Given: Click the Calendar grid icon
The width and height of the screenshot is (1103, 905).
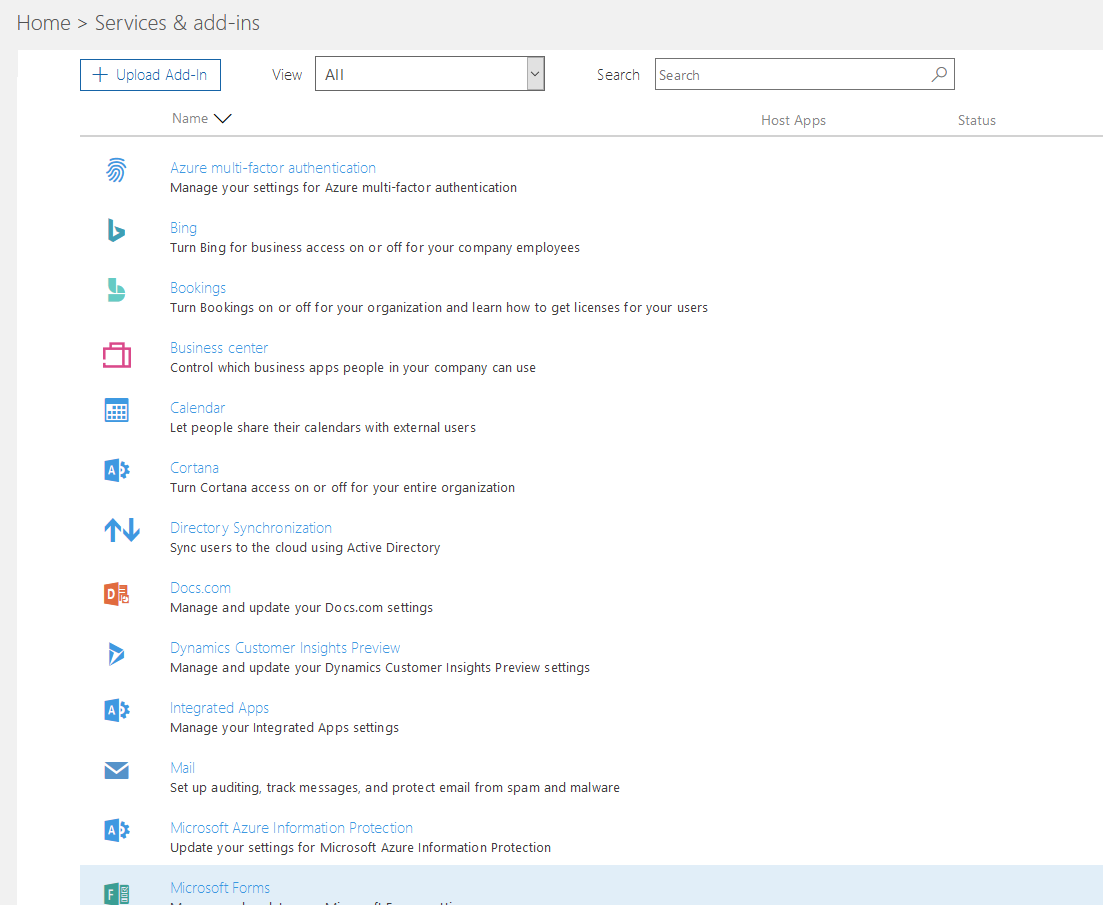Looking at the screenshot, I should [x=117, y=410].
